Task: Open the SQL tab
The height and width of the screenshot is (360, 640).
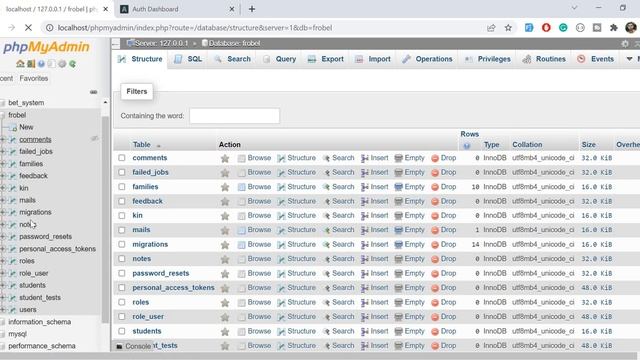Action: [x=188, y=59]
